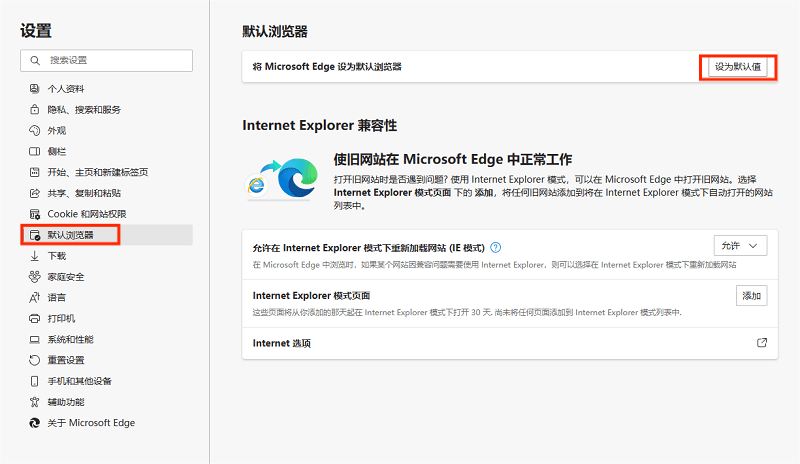Click the 系统和性能 laptop icon
Image resolution: width=800 pixels, height=464 pixels.
tap(34, 339)
